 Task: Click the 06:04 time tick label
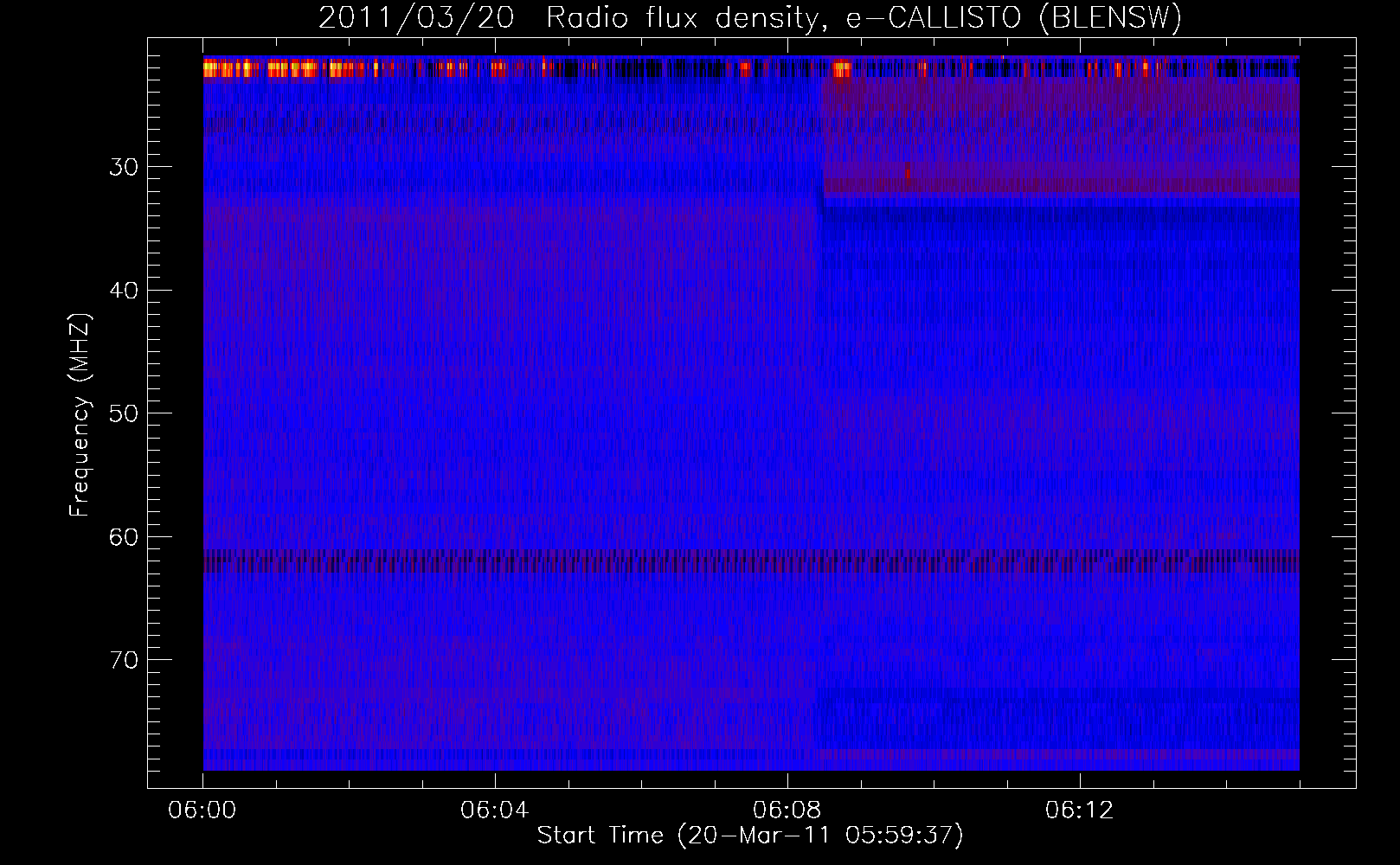(x=495, y=811)
